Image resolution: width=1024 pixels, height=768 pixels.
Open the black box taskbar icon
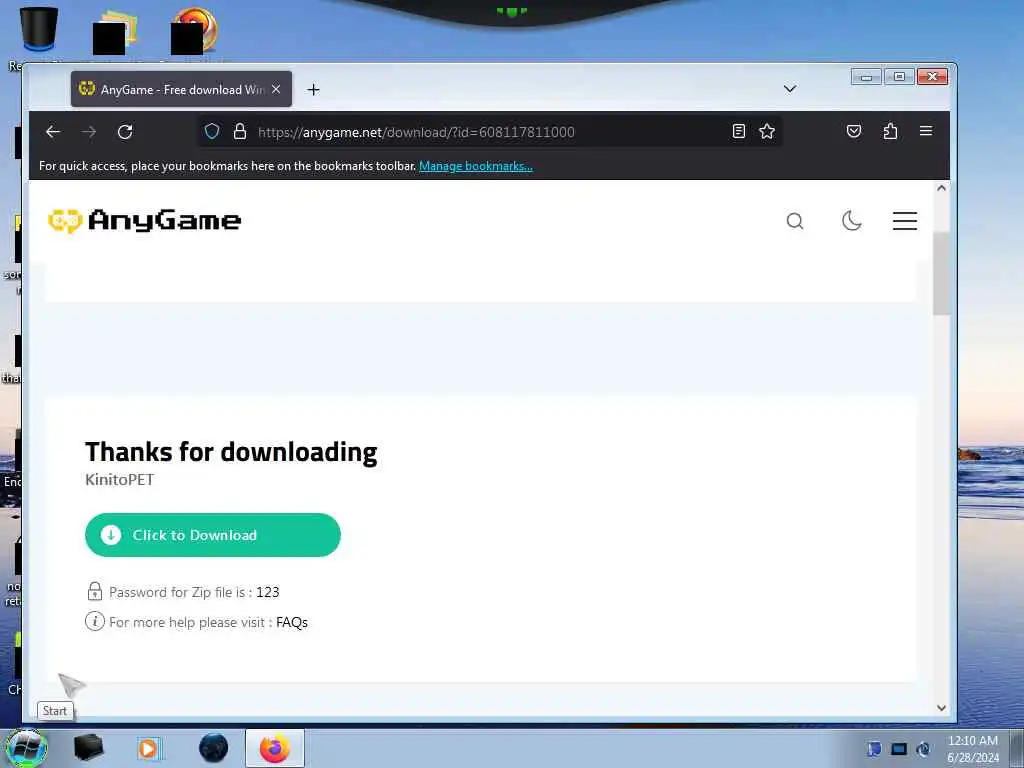pos(89,748)
